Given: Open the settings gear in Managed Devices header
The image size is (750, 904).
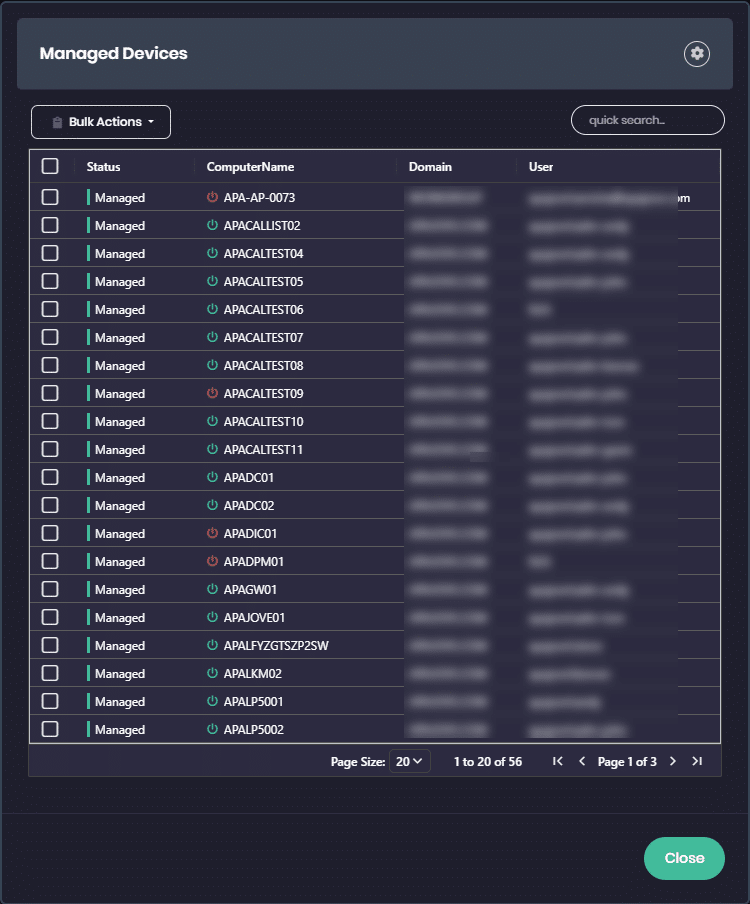Looking at the screenshot, I should tap(697, 54).
